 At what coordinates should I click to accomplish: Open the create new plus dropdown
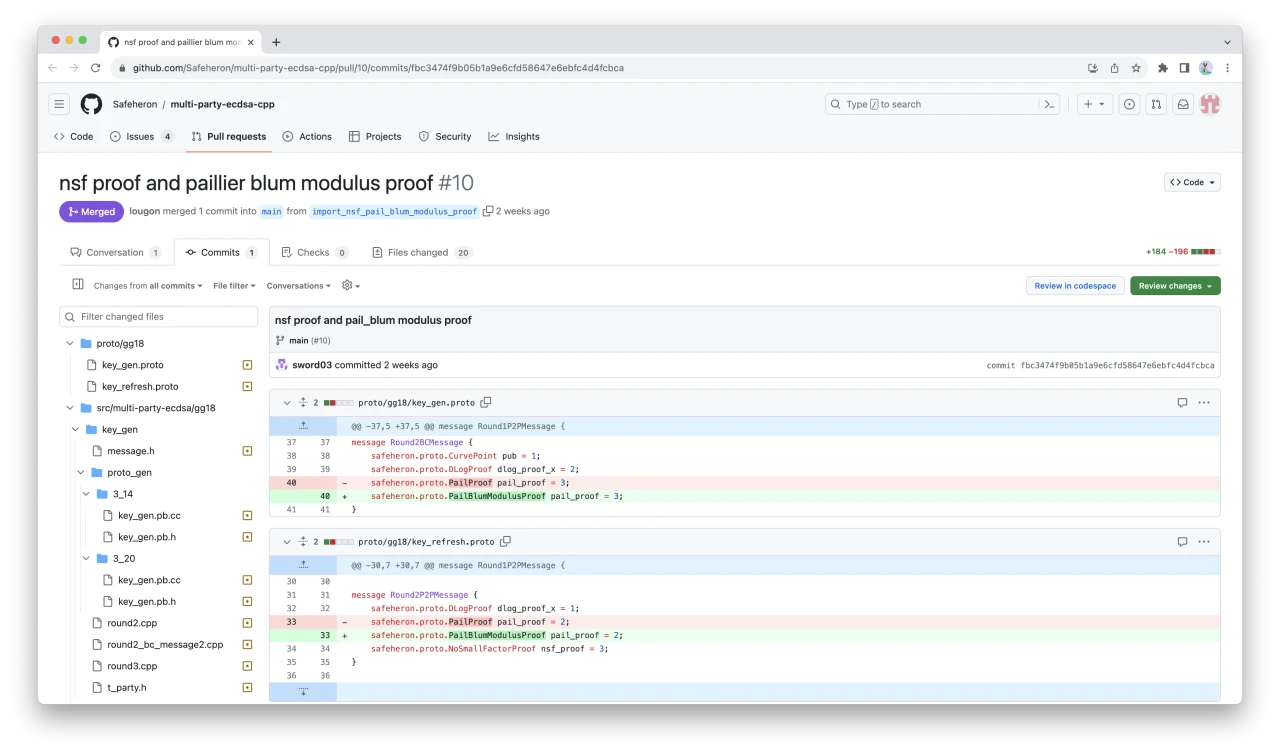pyautogui.click(x=1094, y=104)
